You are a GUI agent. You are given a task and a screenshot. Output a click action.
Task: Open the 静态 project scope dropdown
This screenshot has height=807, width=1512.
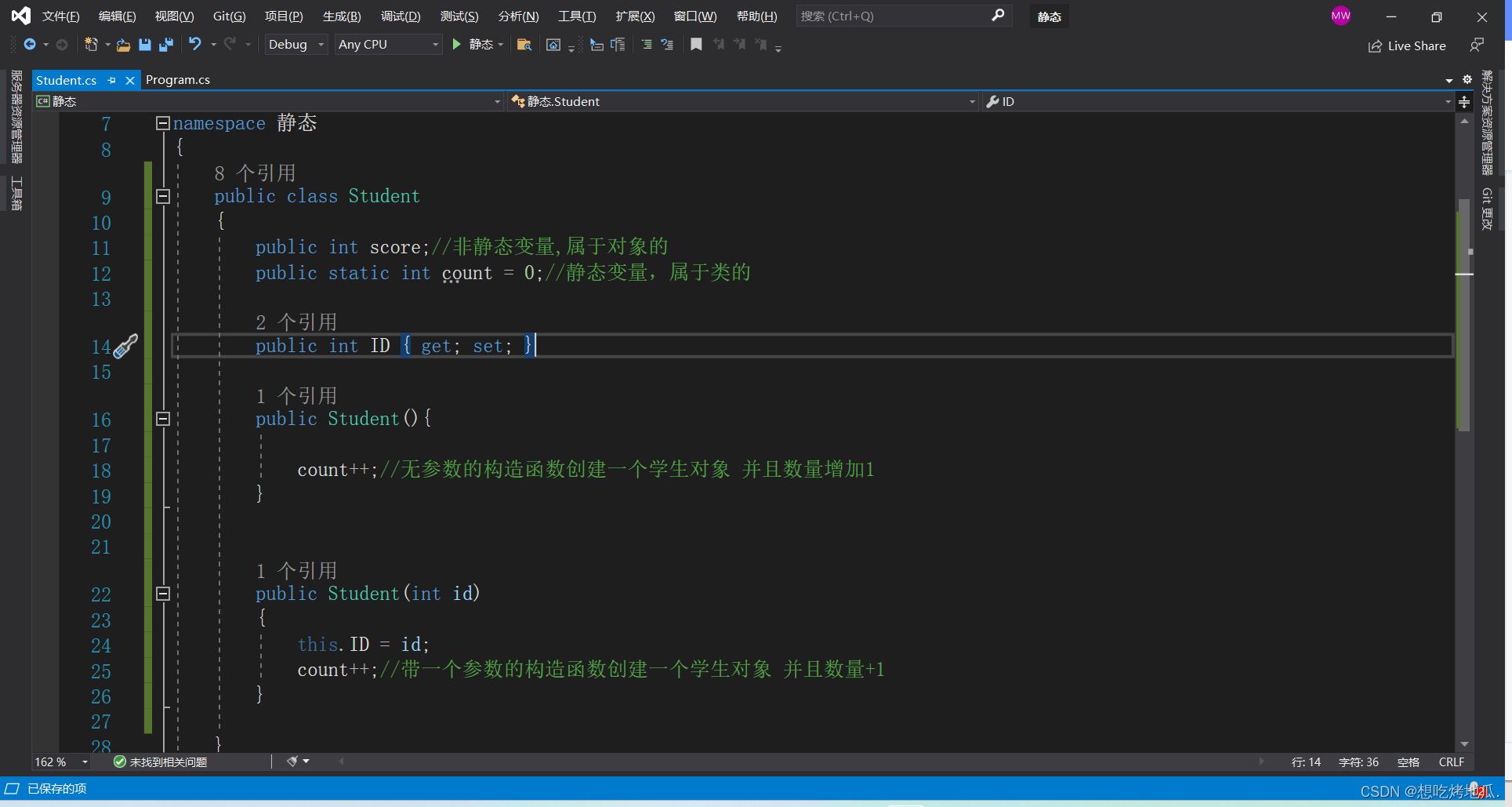tap(268, 101)
